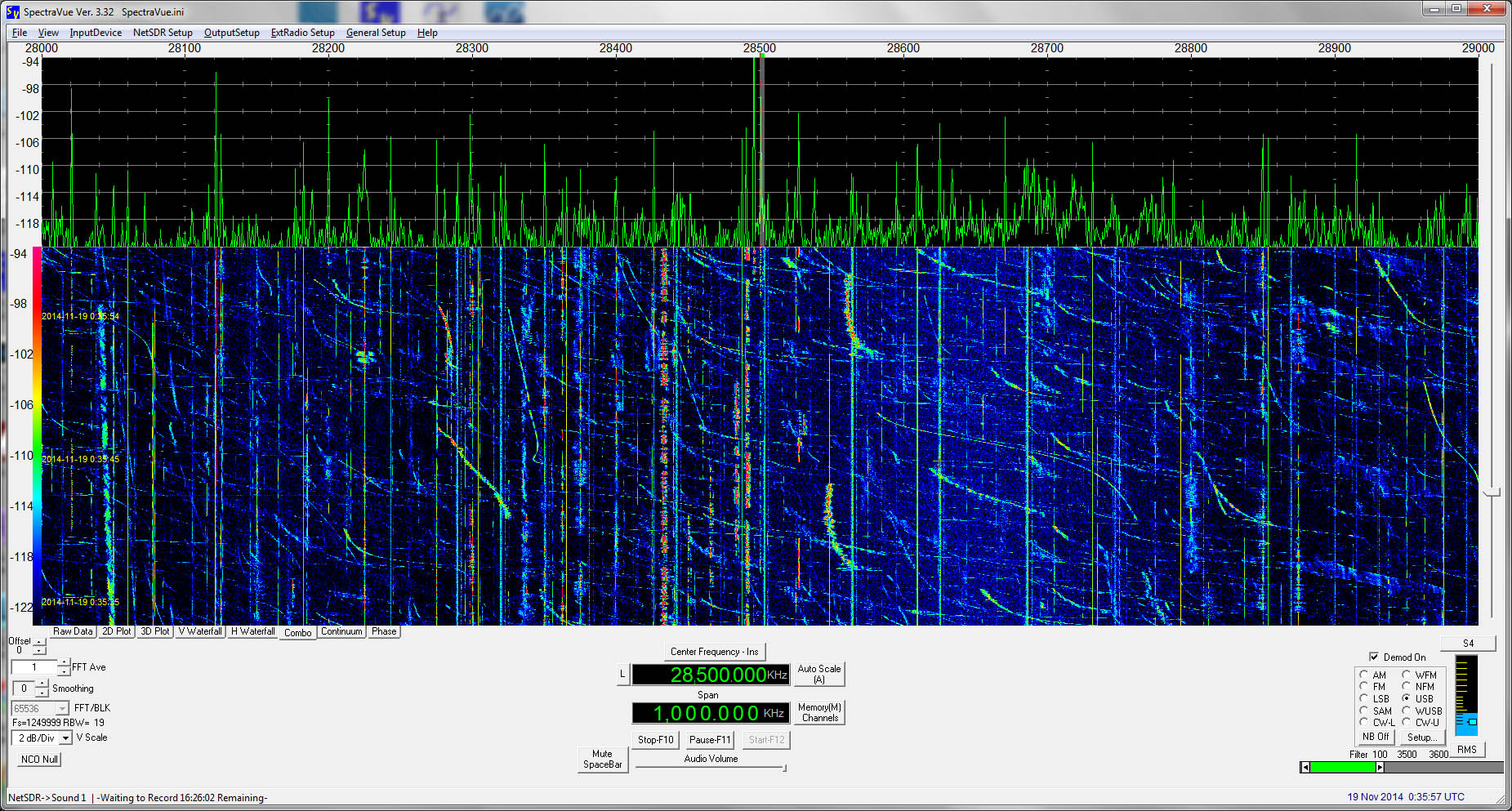Open the NetSDR Setup menu
Image resolution: width=1512 pixels, height=811 pixels.
[x=163, y=33]
